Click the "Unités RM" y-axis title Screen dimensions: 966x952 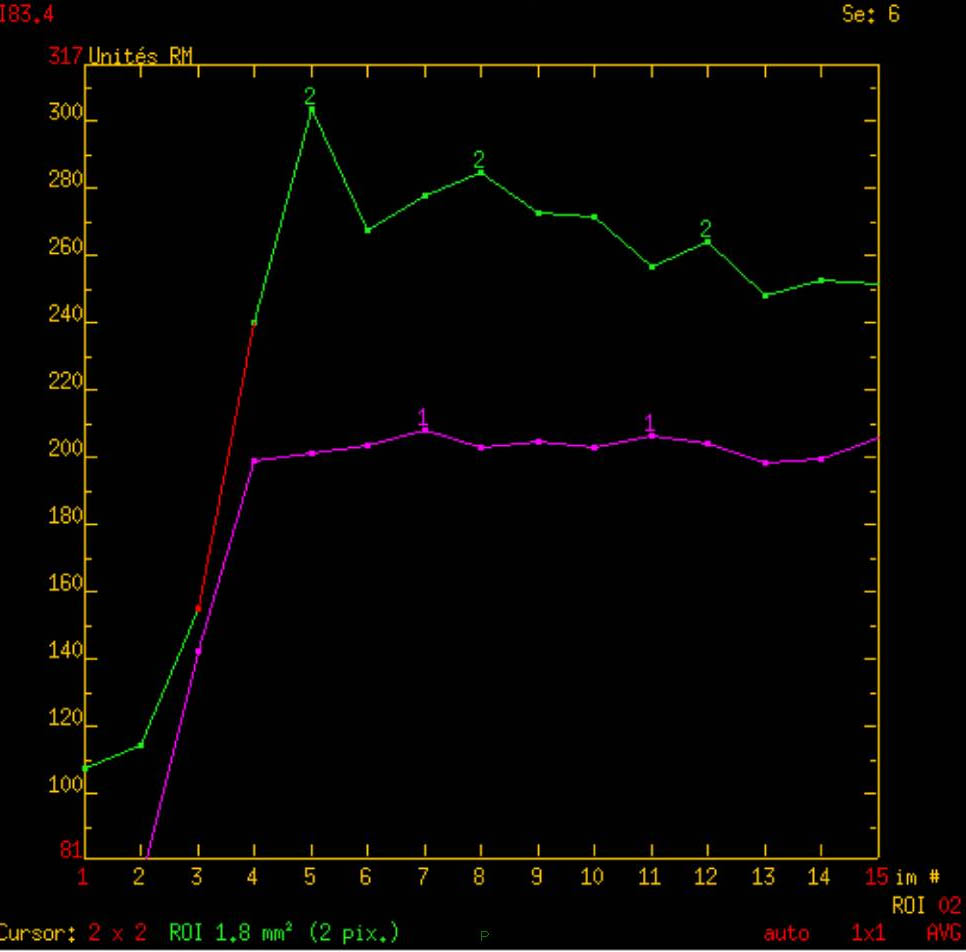pyautogui.click(x=140, y=56)
